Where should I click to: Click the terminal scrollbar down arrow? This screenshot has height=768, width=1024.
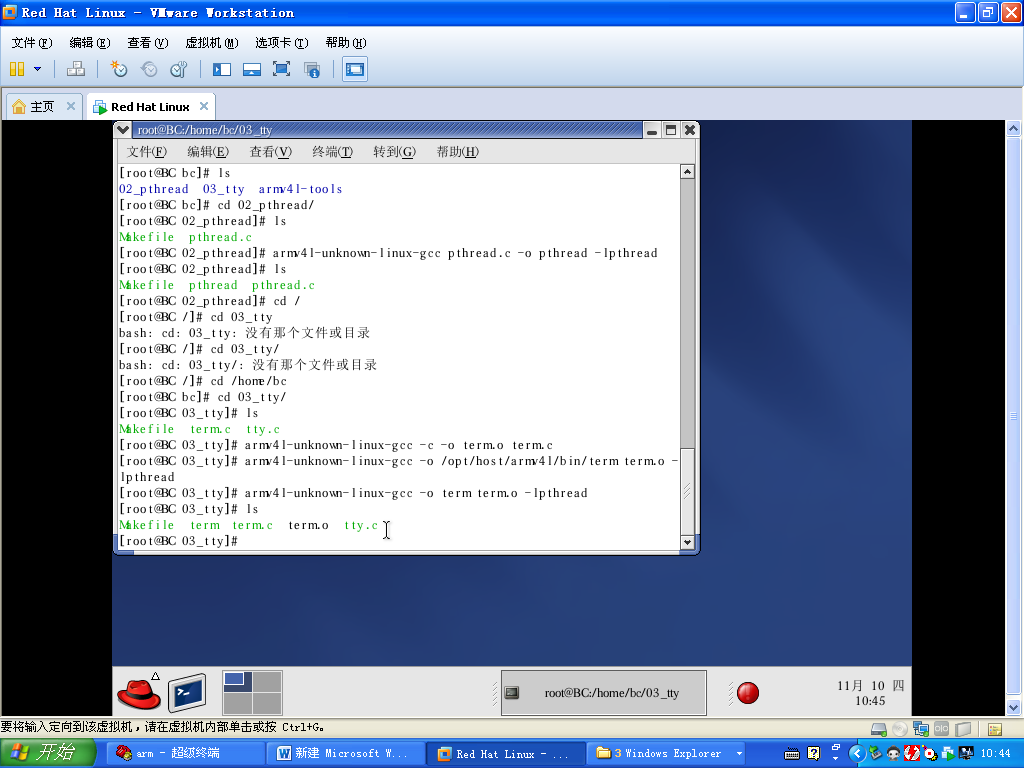pos(687,542)
